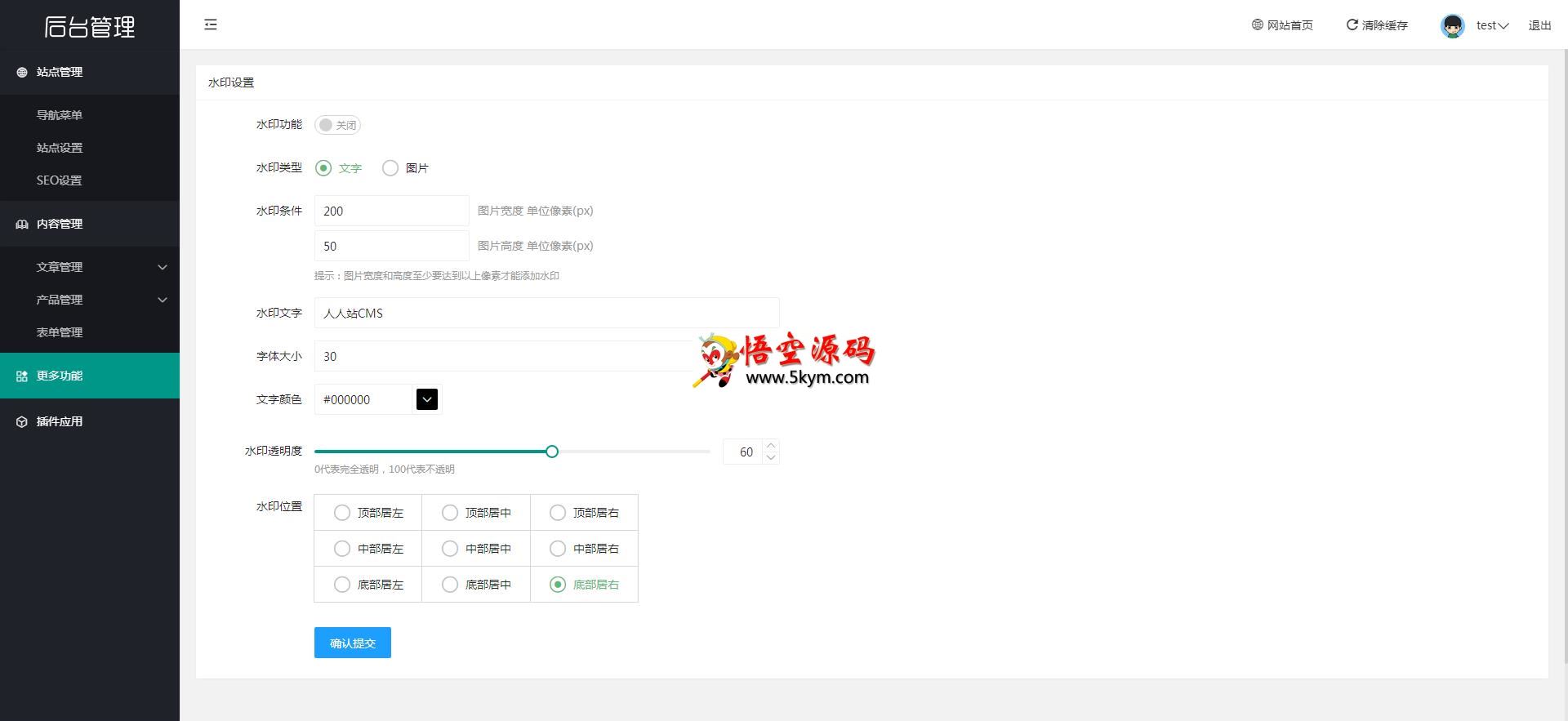
Task: Open 站点设置 in sidebar
Action: click(90, 148)
